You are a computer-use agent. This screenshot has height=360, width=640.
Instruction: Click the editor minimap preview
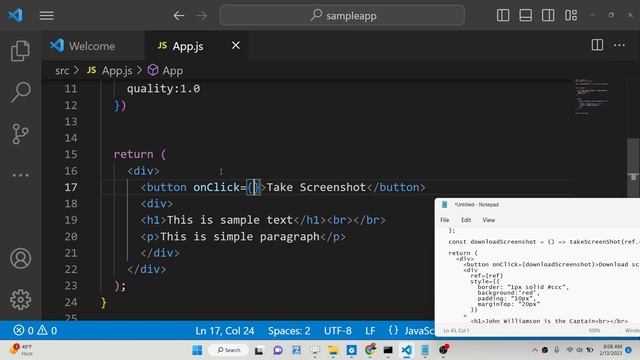click(591, 96)
